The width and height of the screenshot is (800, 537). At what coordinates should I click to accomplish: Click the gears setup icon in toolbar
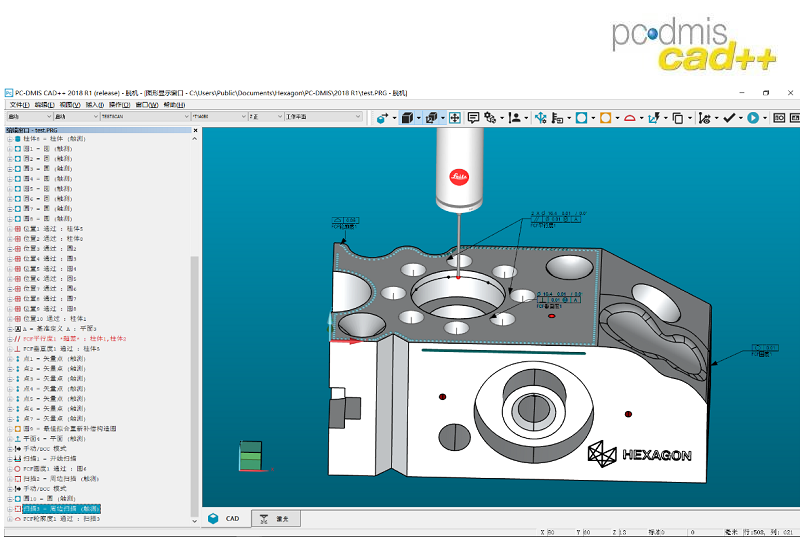click(x=490, y=118)
